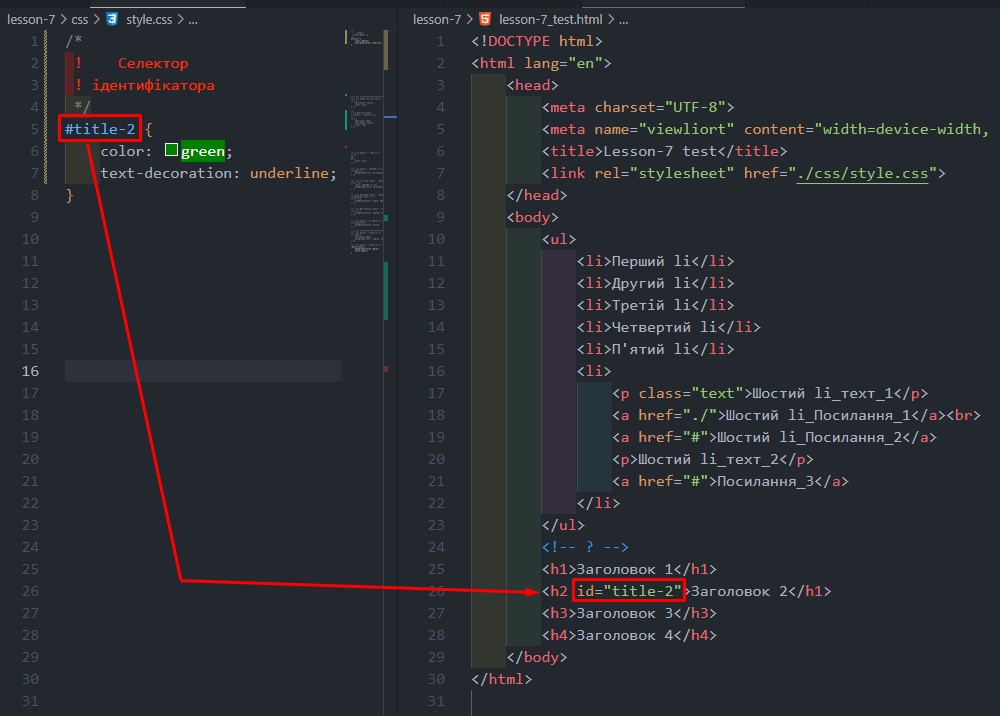Click the lang="en" attribute

point(563,63)
